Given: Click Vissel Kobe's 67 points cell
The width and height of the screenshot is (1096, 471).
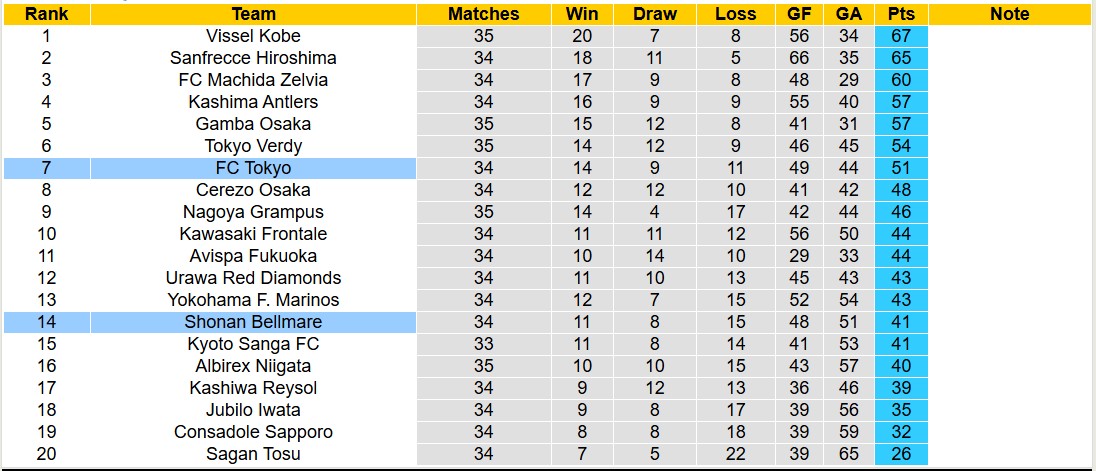Looking at the screenshot, I should click(901, 36).
